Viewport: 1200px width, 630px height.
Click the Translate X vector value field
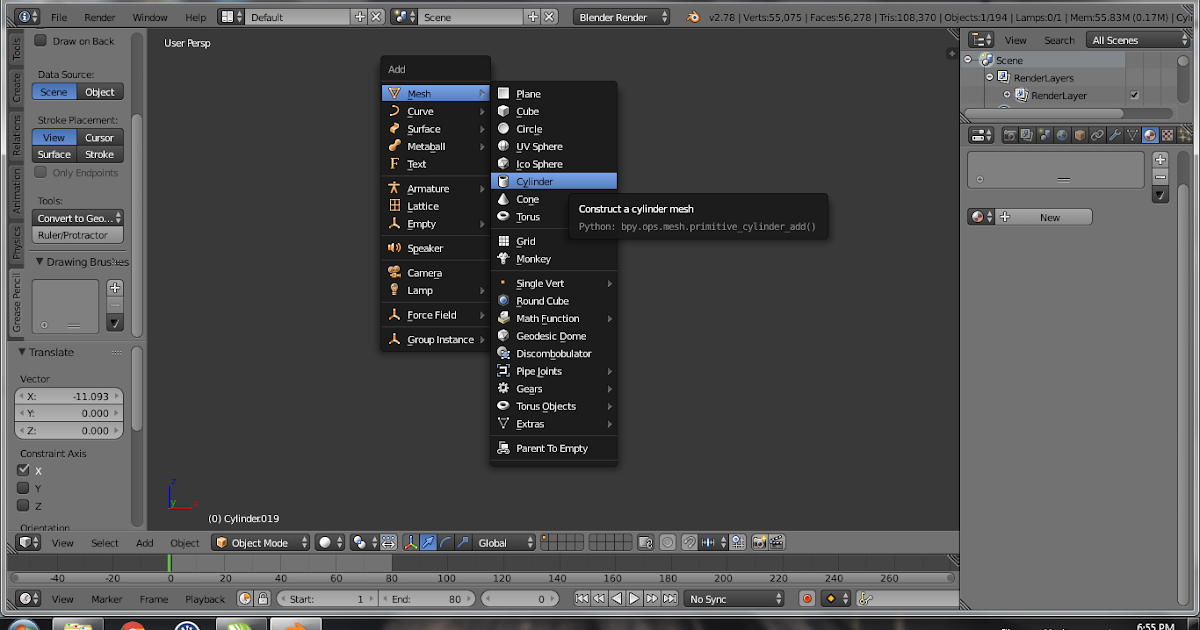point(69,396)
